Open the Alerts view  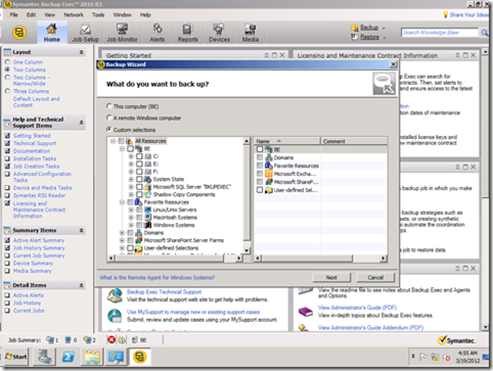[157, 33]
